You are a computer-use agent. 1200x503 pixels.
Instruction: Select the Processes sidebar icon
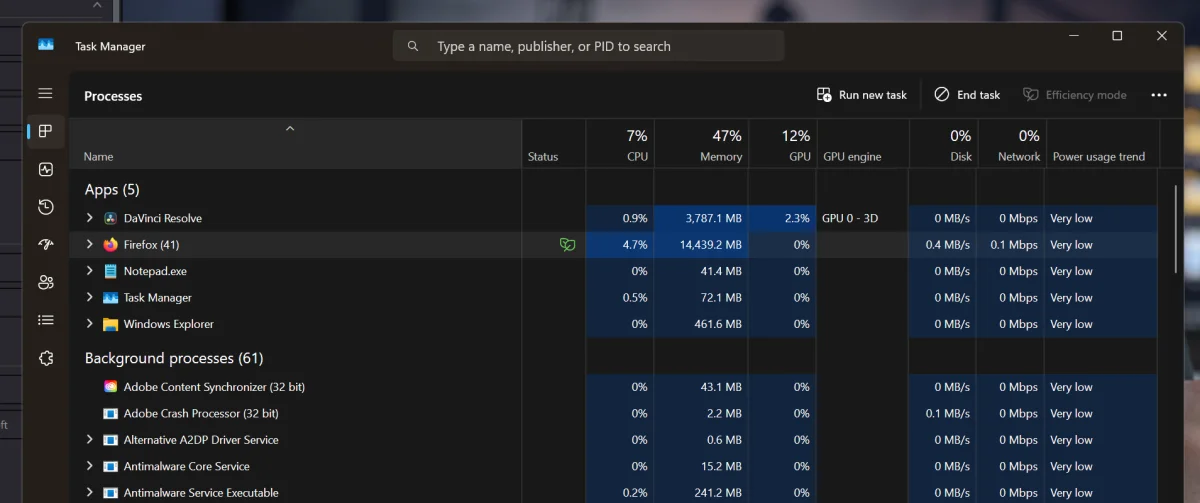(x=45, y=131)
